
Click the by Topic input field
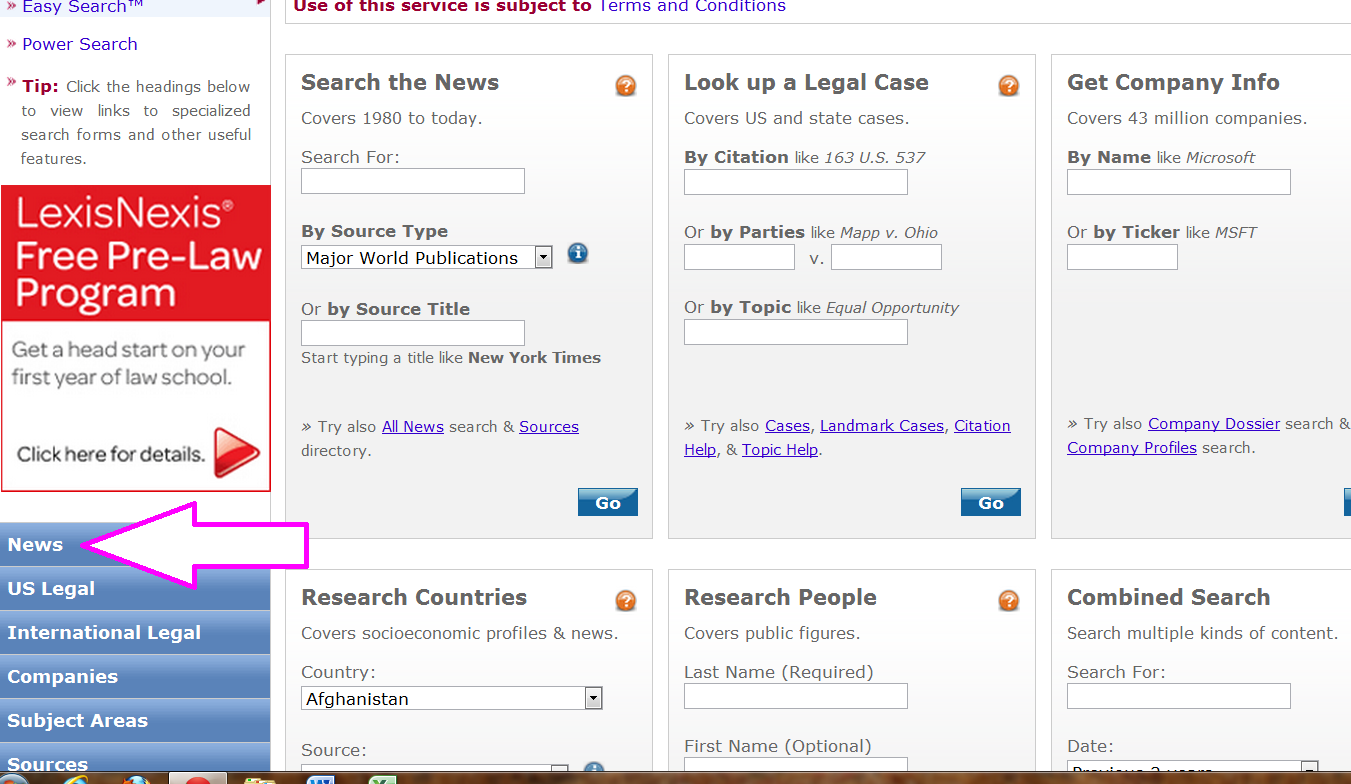(x=796, y=332)
